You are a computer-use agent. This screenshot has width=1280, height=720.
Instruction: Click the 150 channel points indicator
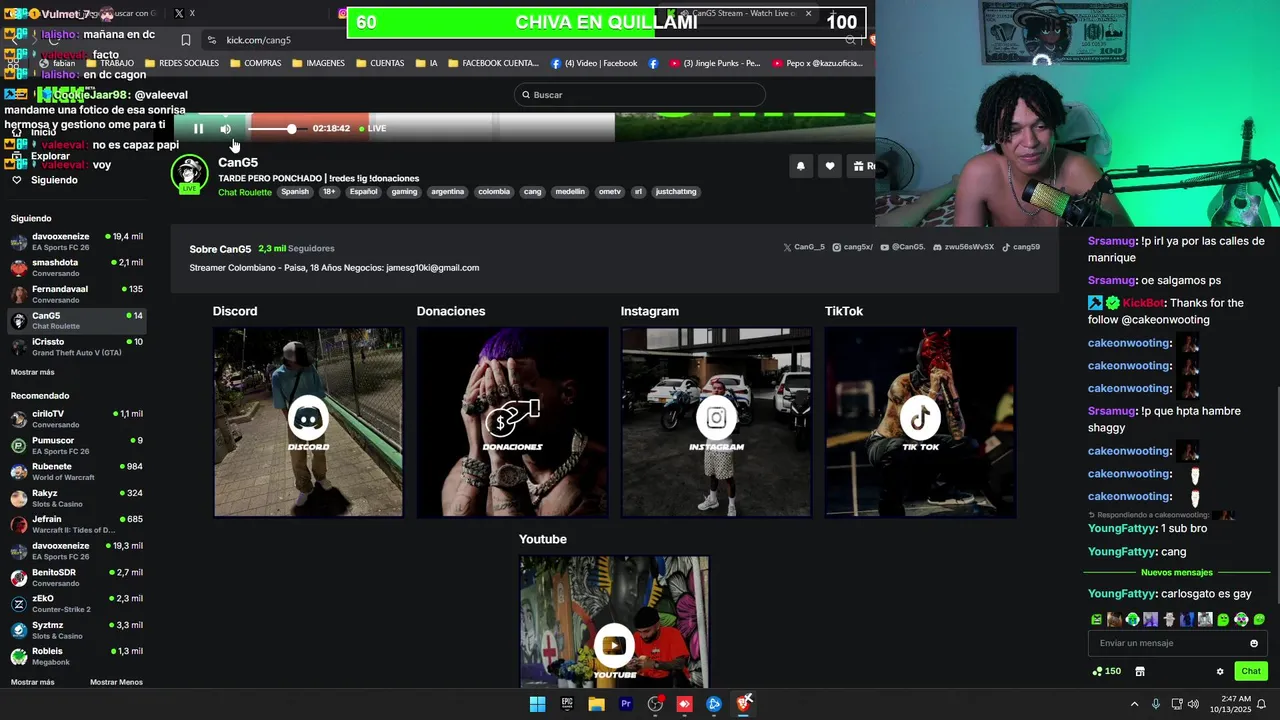[x=1106, y=671]
